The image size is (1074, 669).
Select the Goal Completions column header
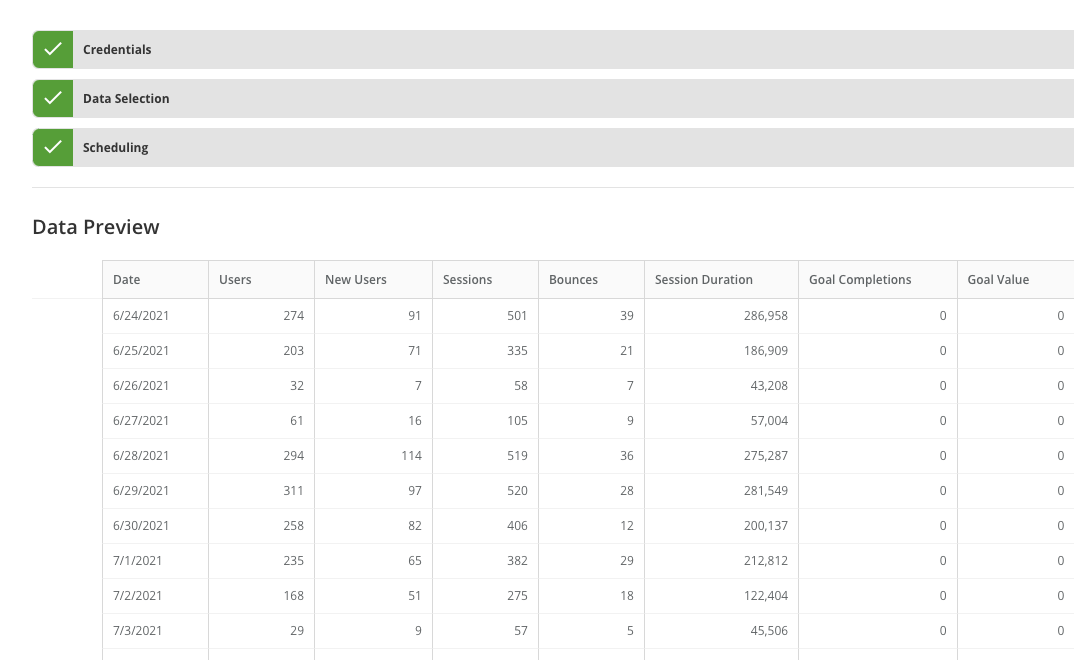coord(860,280)
